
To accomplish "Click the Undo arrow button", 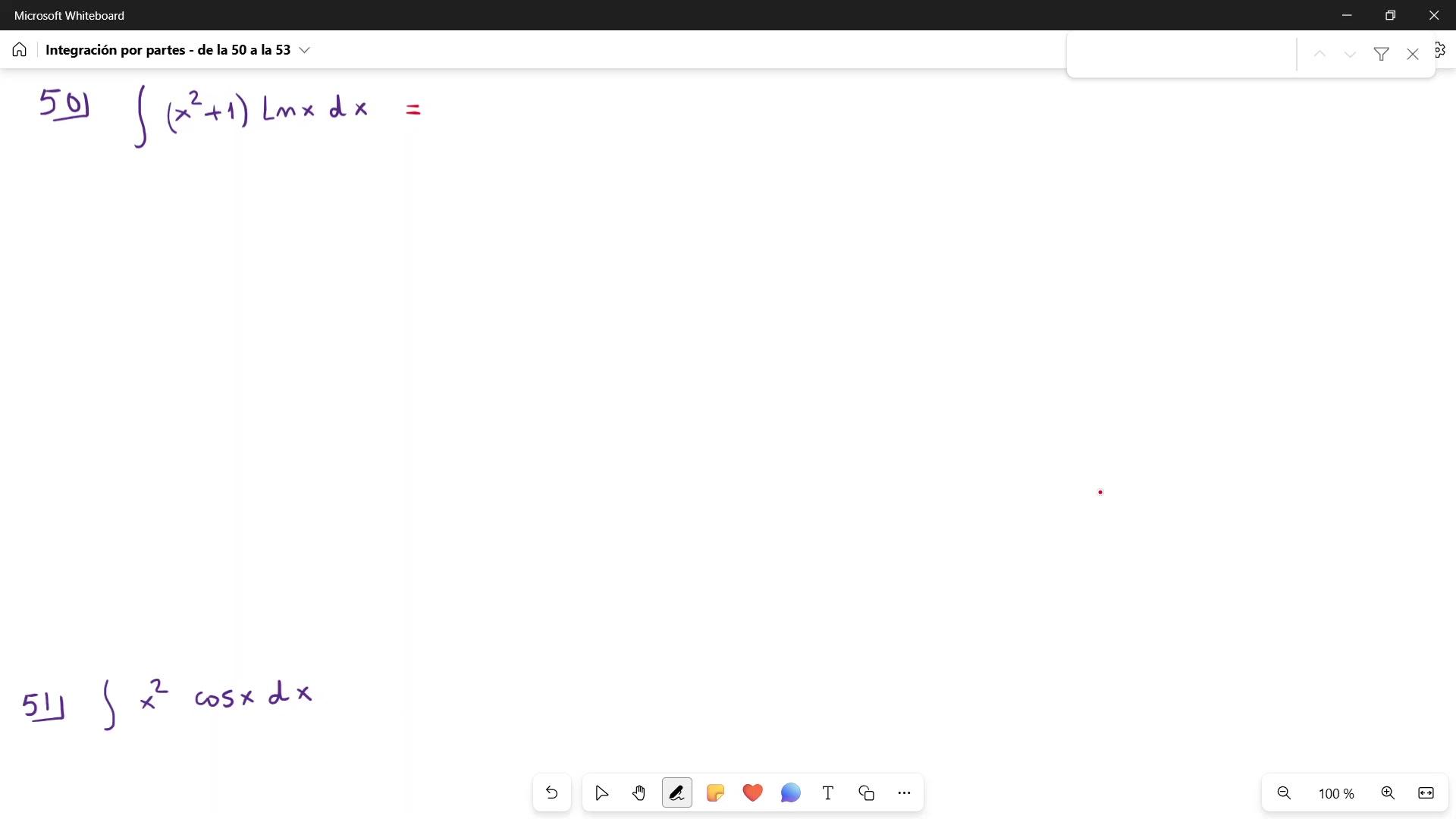I will click(x=551, y=793).
